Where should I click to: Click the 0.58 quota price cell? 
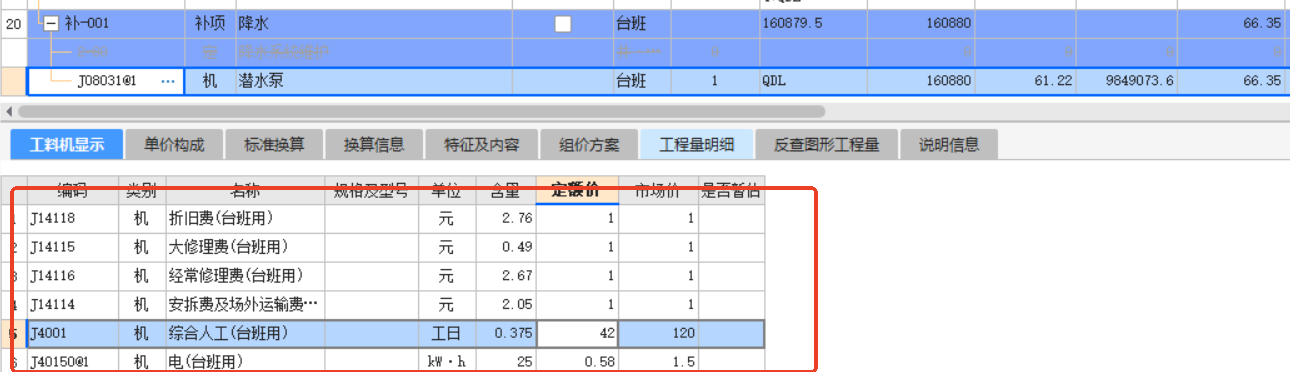tap(578, 361)
